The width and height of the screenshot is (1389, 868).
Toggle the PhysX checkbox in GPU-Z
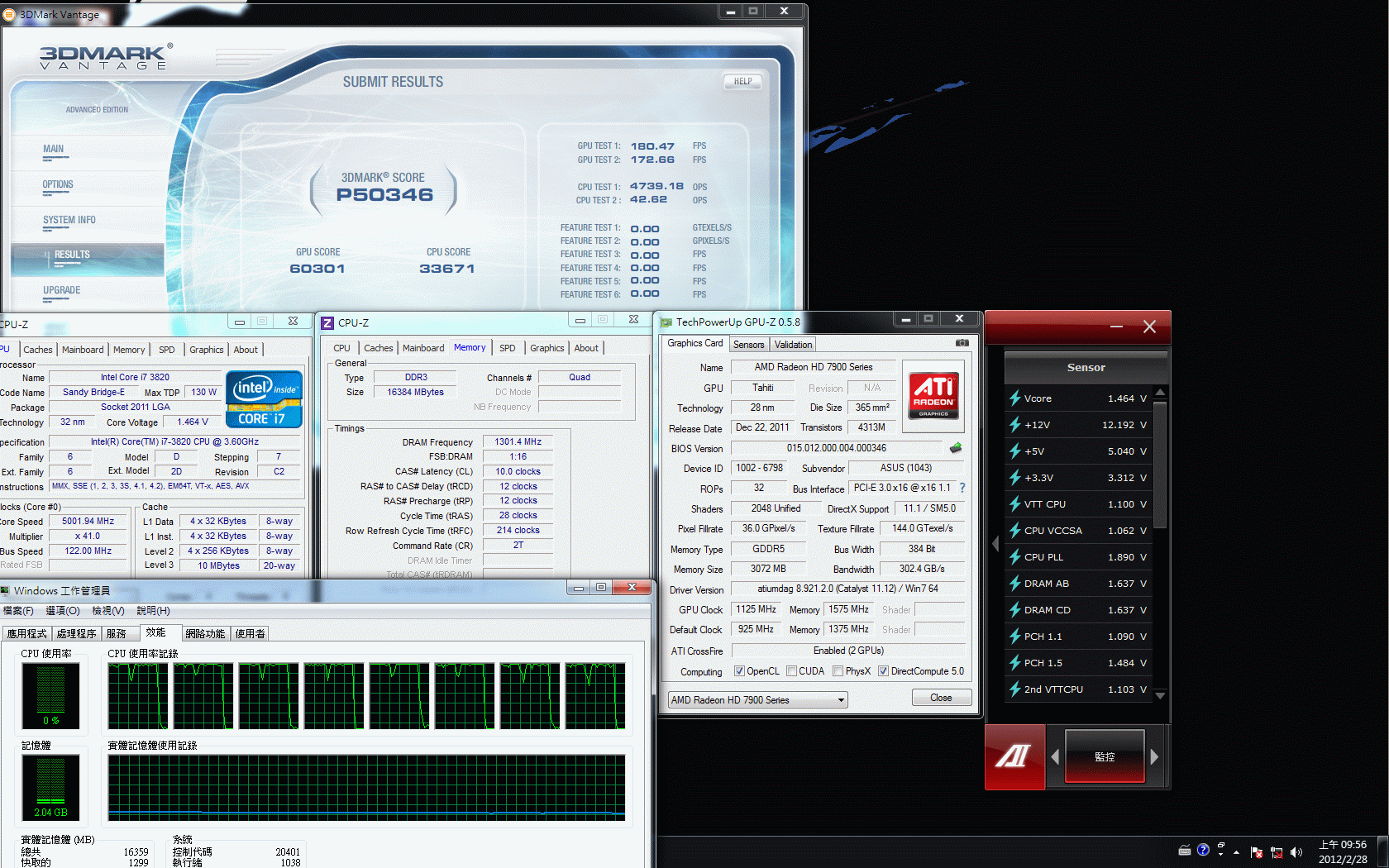tap(838, 671)
